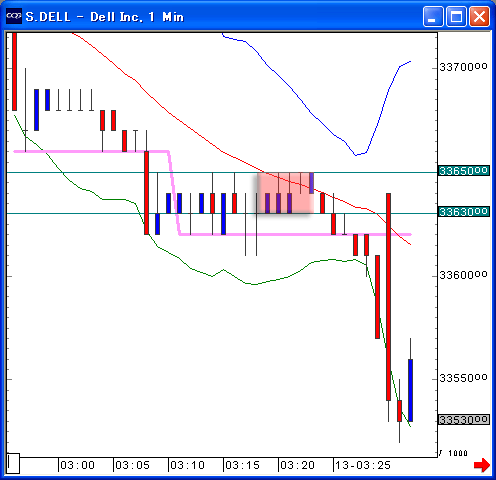Click the 13-03:25 time axis label
This screenshot has height=480, width=496.
[363, 465]
